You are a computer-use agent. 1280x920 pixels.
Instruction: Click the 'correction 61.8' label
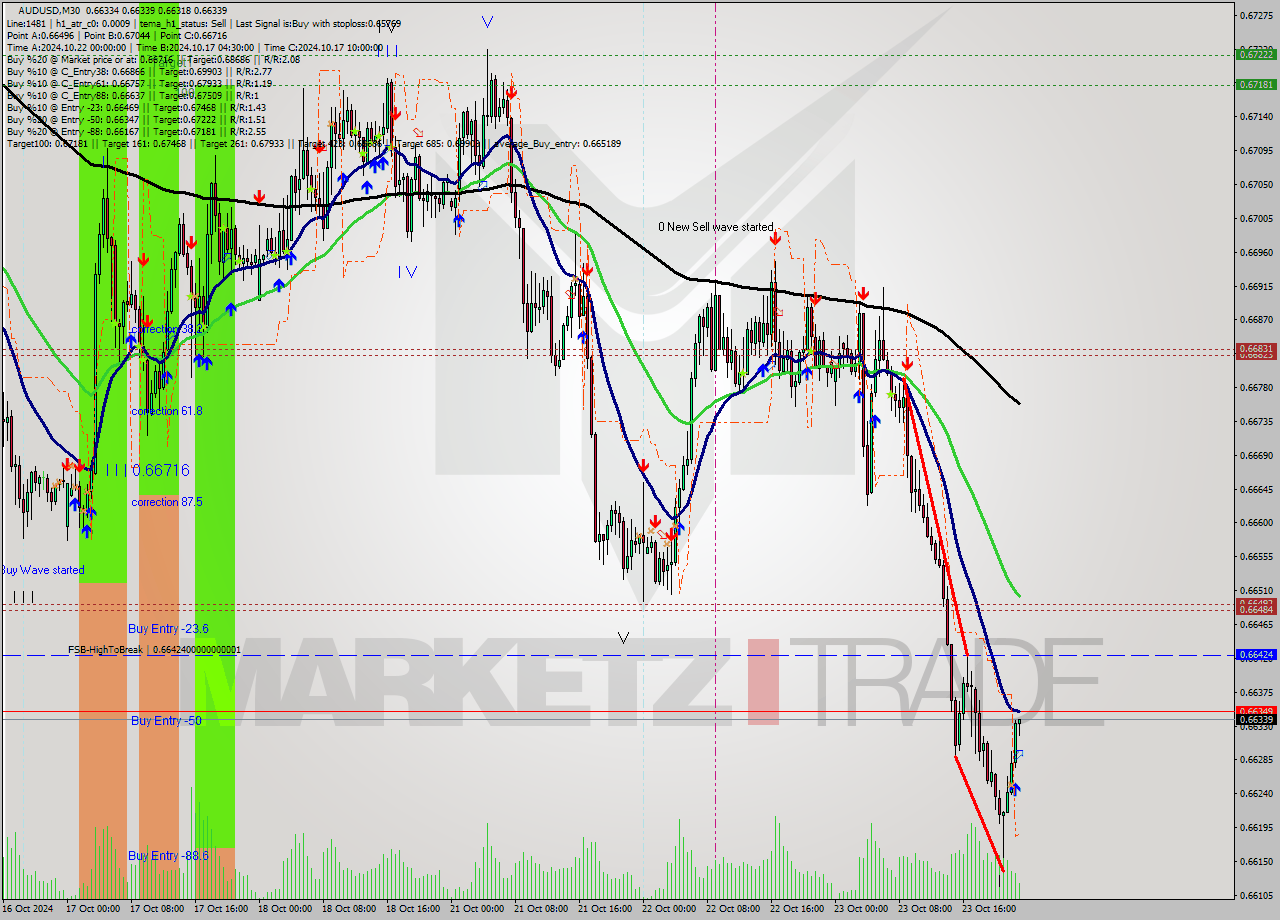click(167, 410)
